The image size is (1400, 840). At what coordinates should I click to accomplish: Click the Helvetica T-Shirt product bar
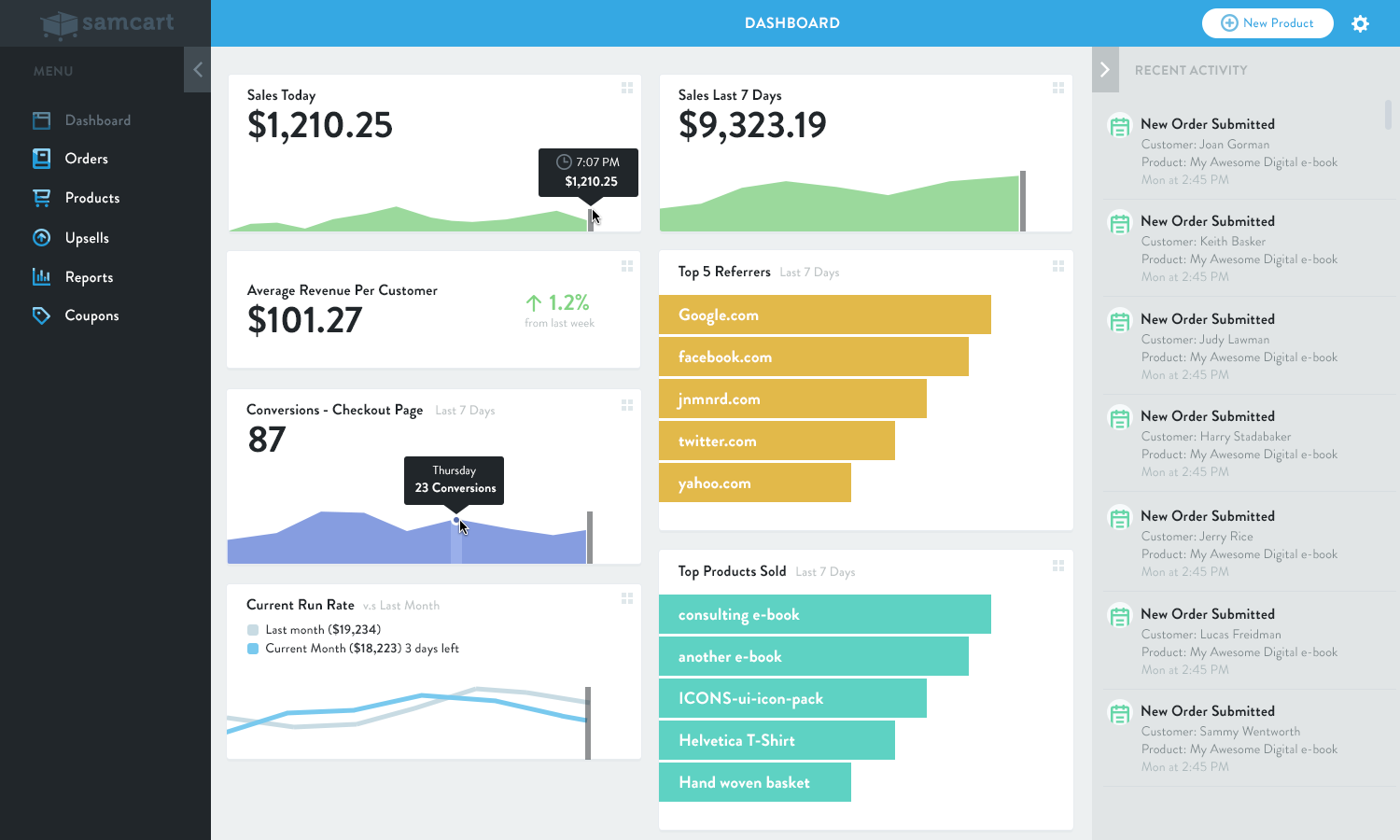pyautogui.click(x=777, y=740)
